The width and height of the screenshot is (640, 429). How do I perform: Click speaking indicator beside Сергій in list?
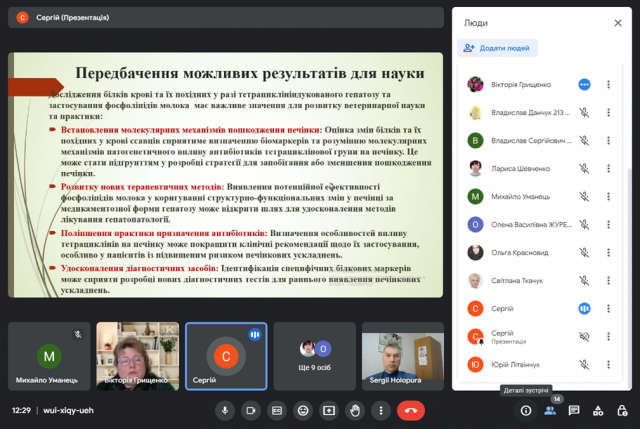584,309
